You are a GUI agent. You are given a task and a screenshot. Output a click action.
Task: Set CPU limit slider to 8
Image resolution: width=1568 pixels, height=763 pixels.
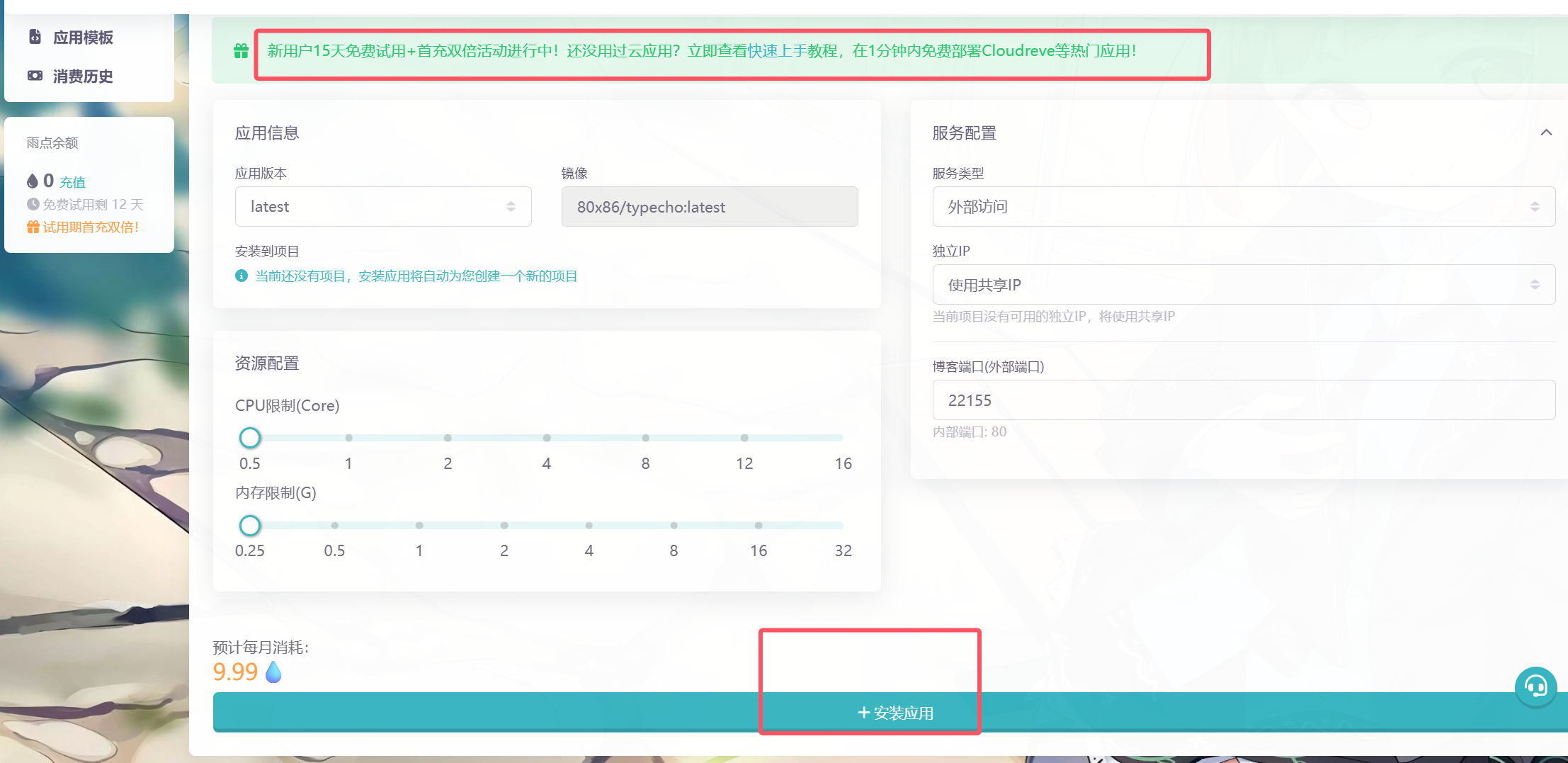tap(645, 438)
